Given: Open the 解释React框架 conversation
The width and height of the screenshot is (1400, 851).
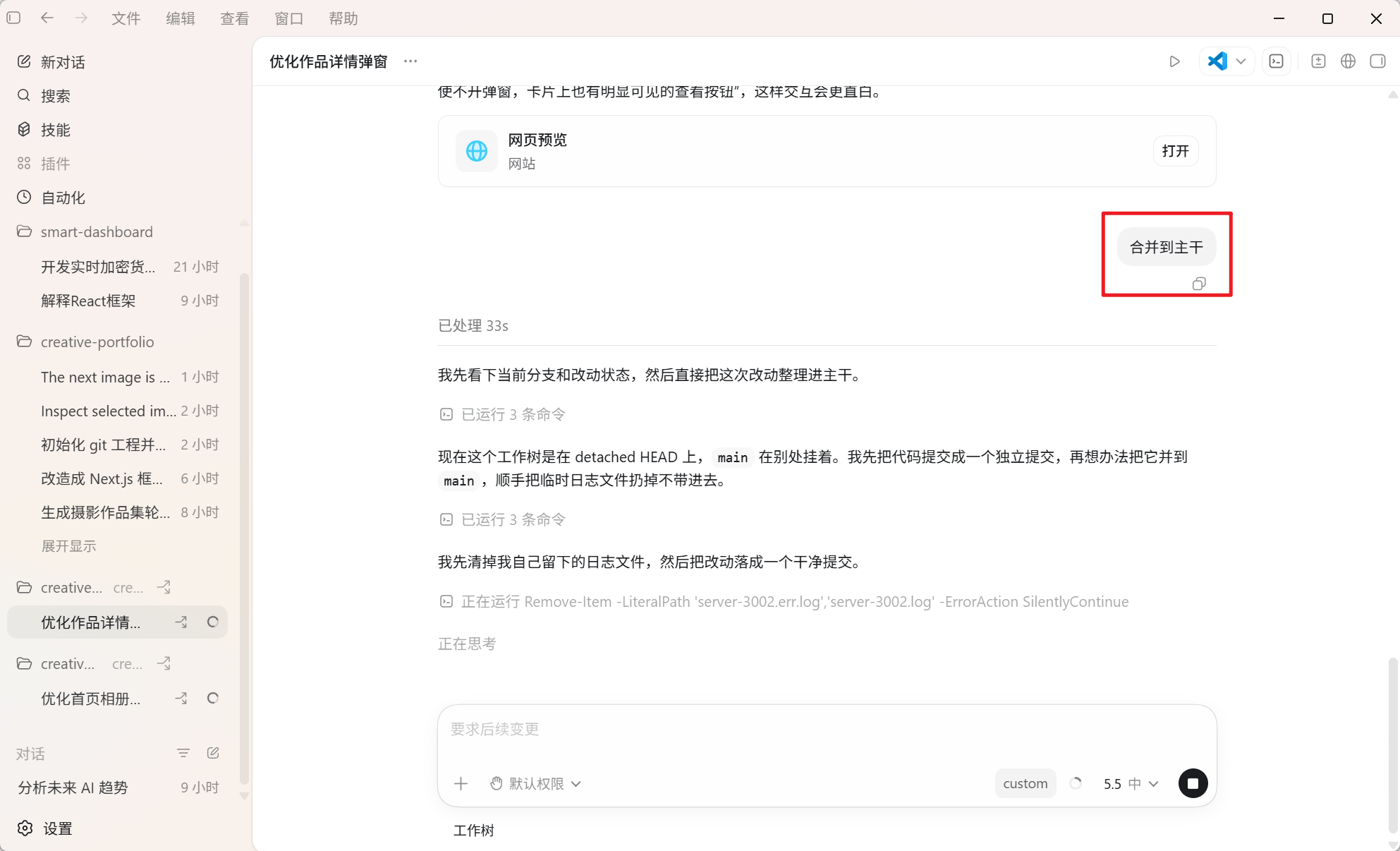Looking at the screenshot, I should point(118,301).
